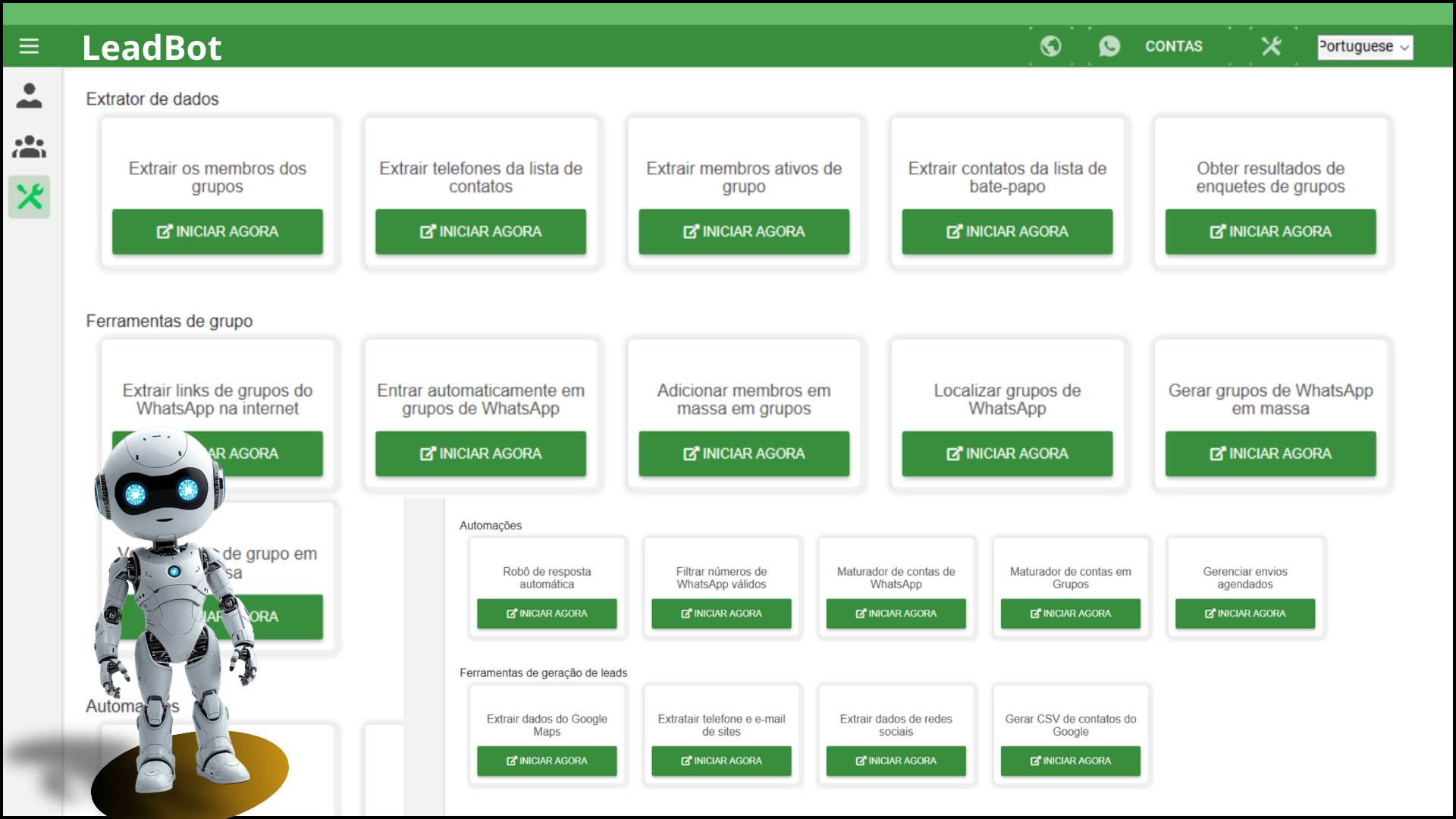Start Gerenciar envios agendados

[1244, 613]
